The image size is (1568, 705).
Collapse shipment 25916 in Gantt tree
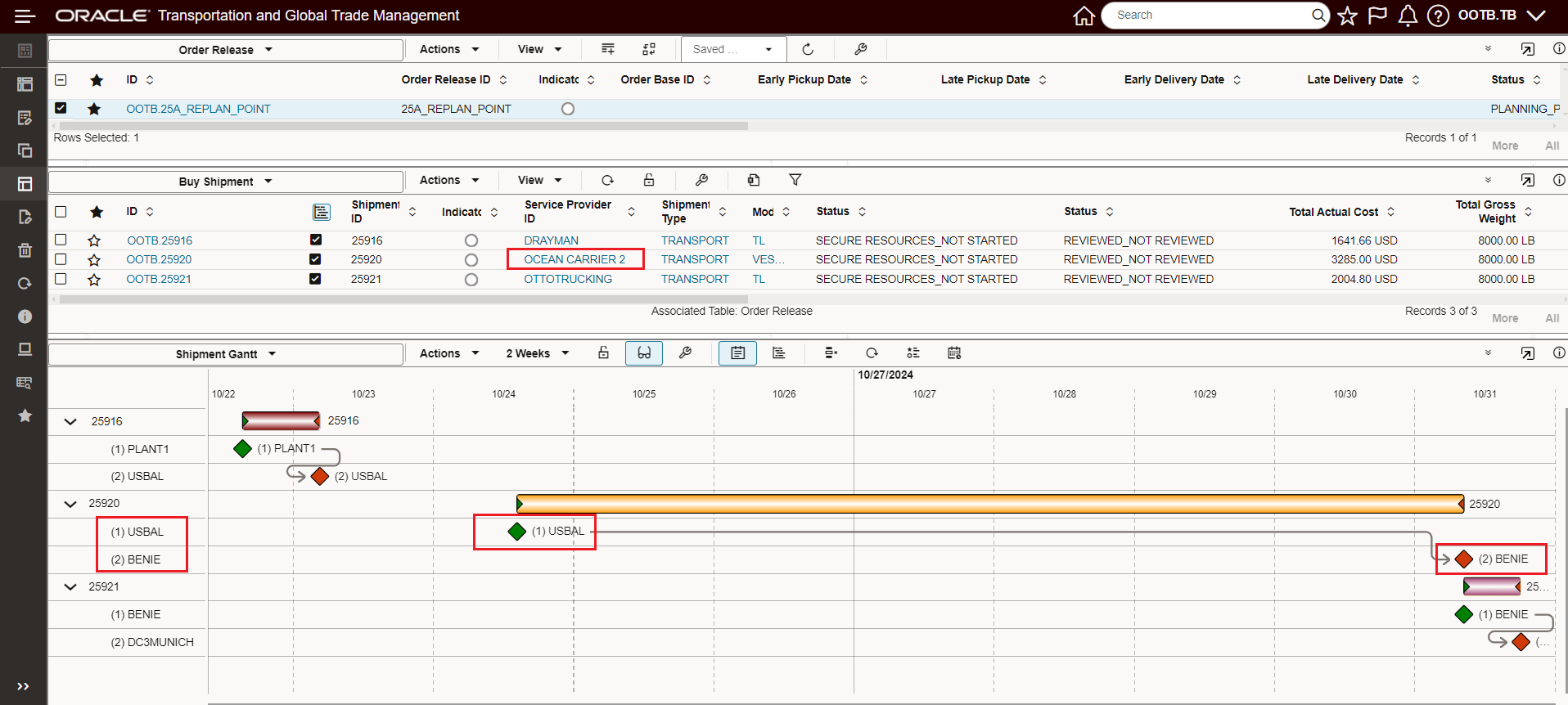click(x=70, y=422)
